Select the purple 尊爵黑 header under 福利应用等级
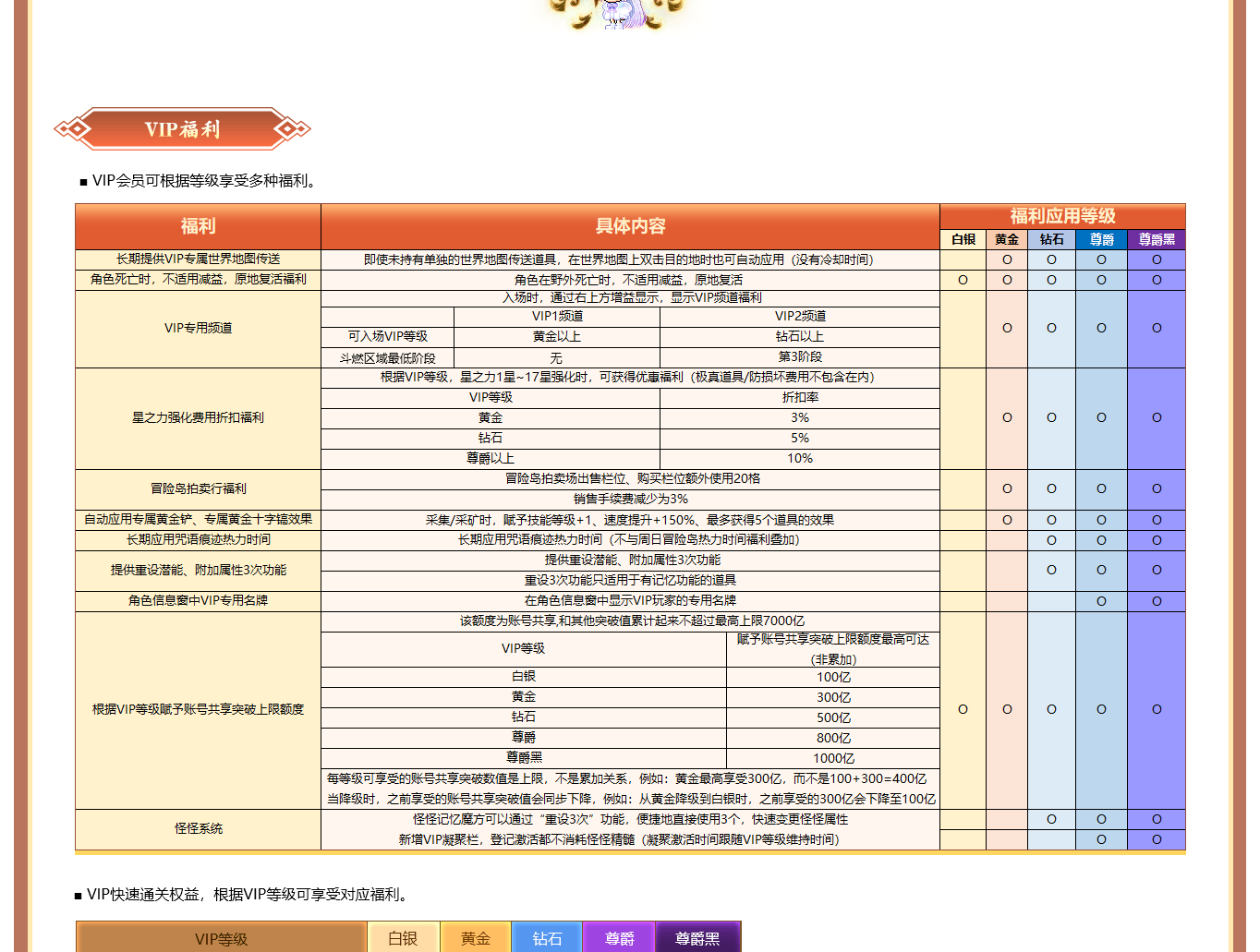The image size is (1260, 952). [x=1157, y=239]
